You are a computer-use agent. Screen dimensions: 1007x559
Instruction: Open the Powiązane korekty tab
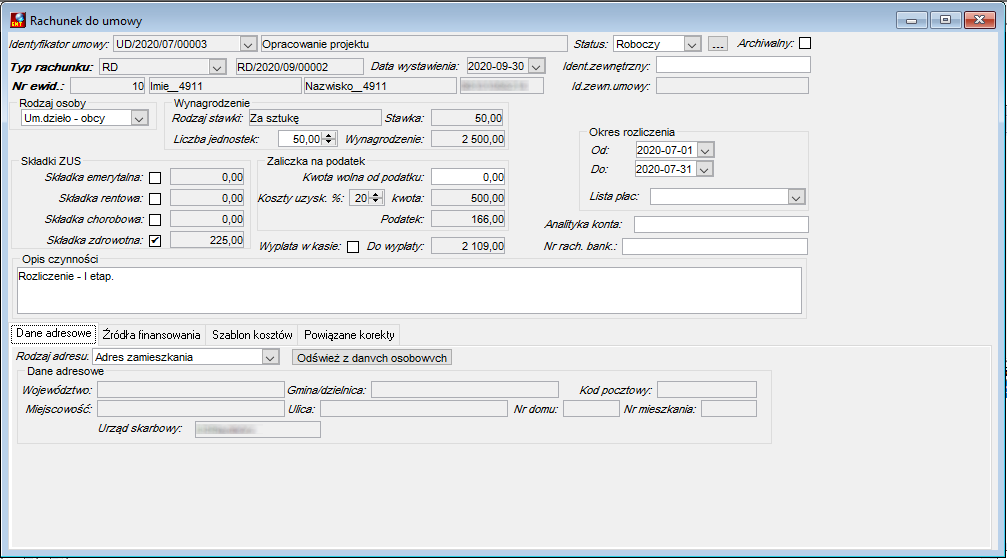[x=349, y=335]
